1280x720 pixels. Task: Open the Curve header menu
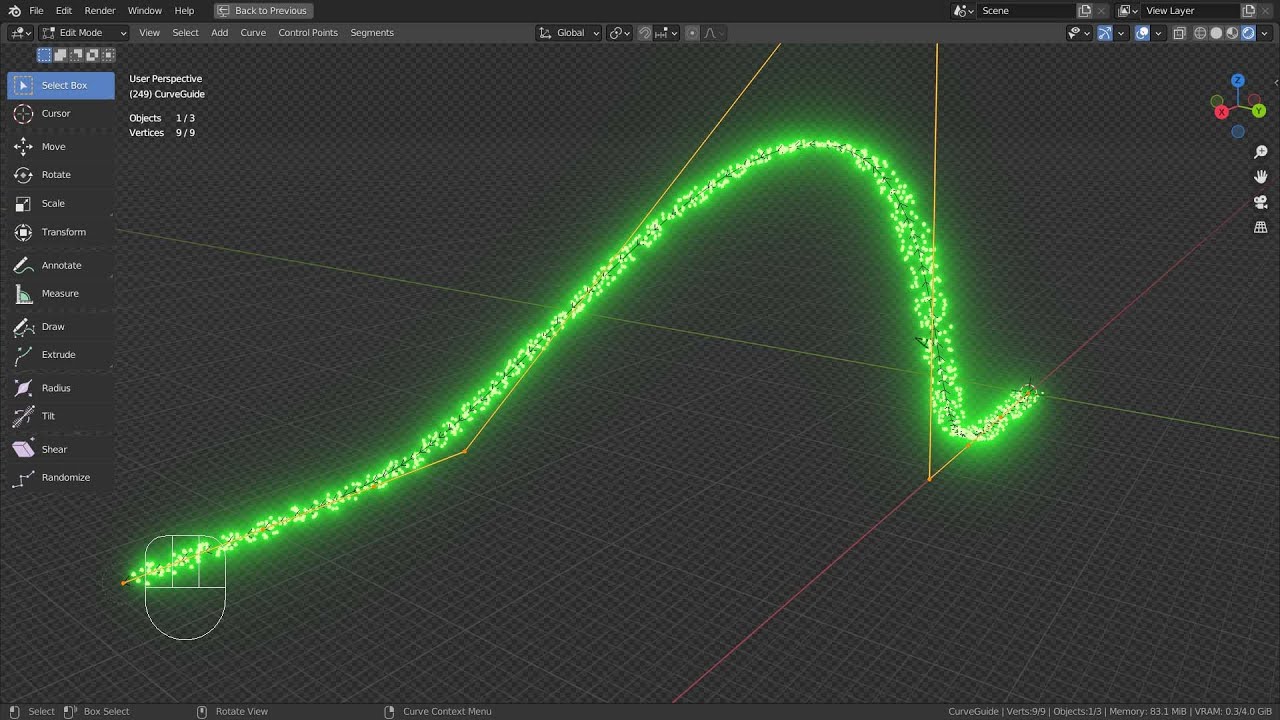(x=253, y=33)
